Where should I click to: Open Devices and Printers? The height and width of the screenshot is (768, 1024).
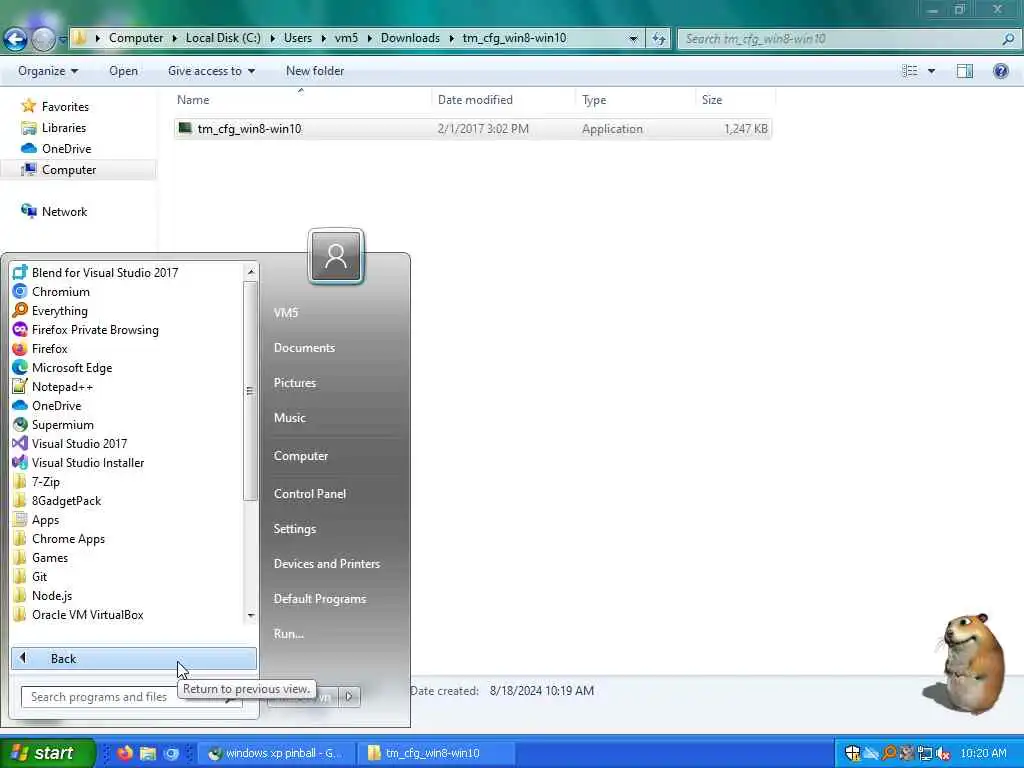tap(327, 563)
